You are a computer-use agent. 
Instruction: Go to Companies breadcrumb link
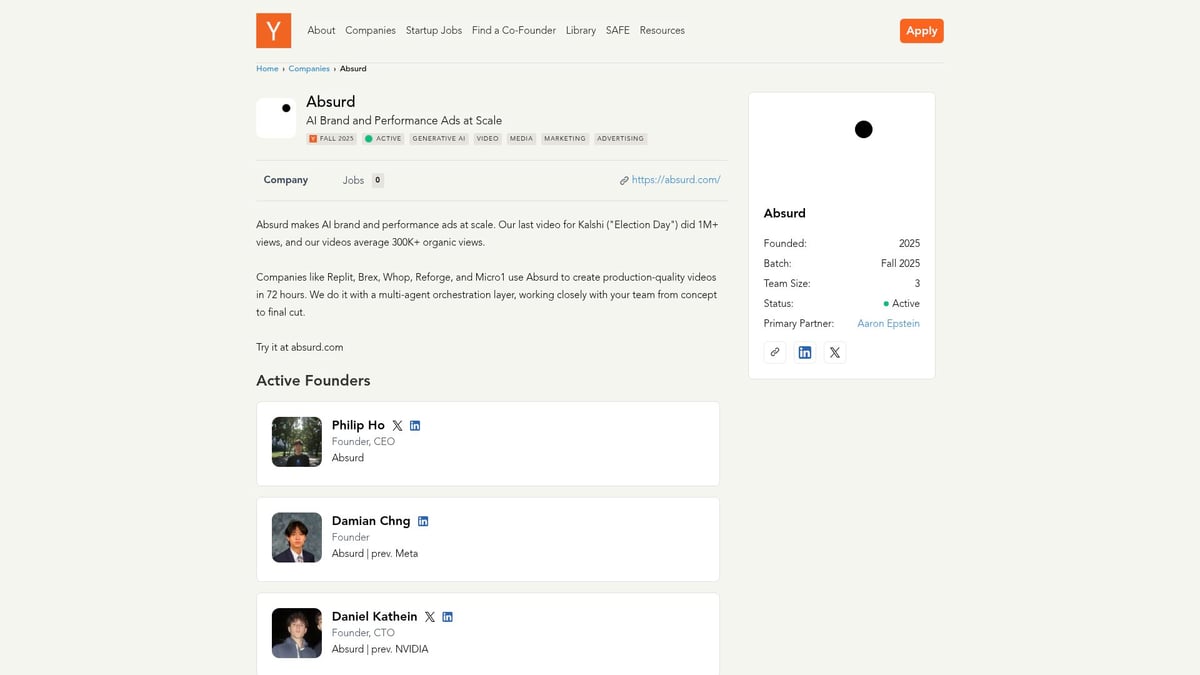coord(309,69)
